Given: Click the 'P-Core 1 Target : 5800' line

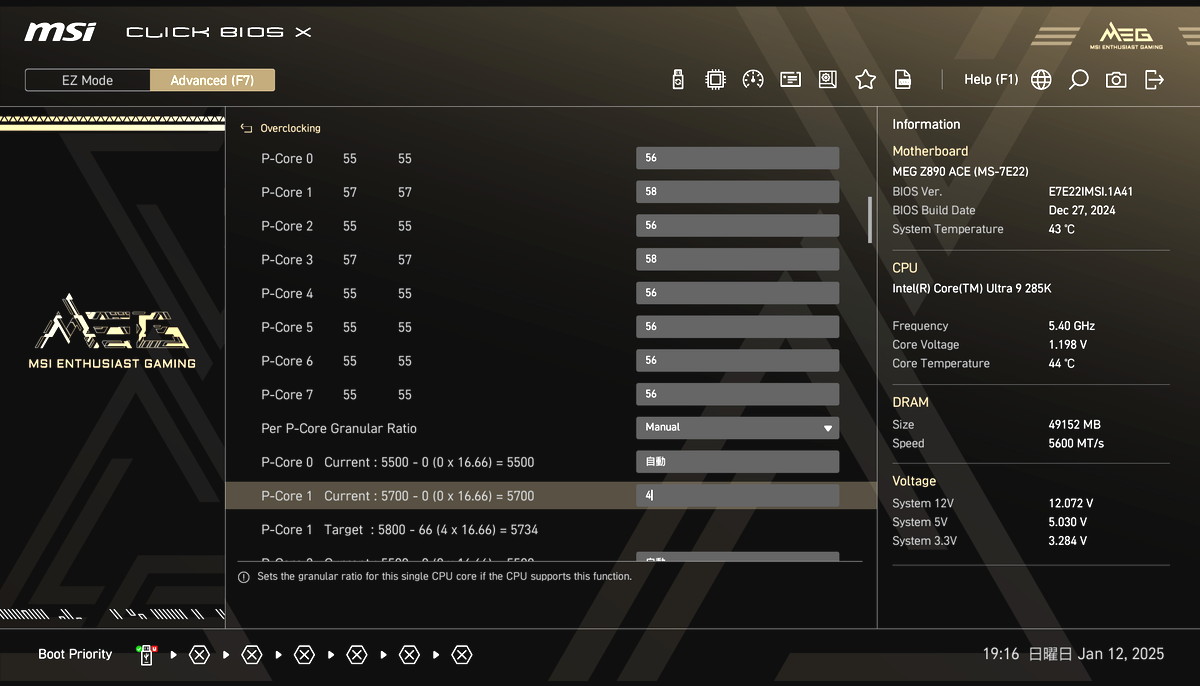Looking at the screenshot, I should click(400, 530).
